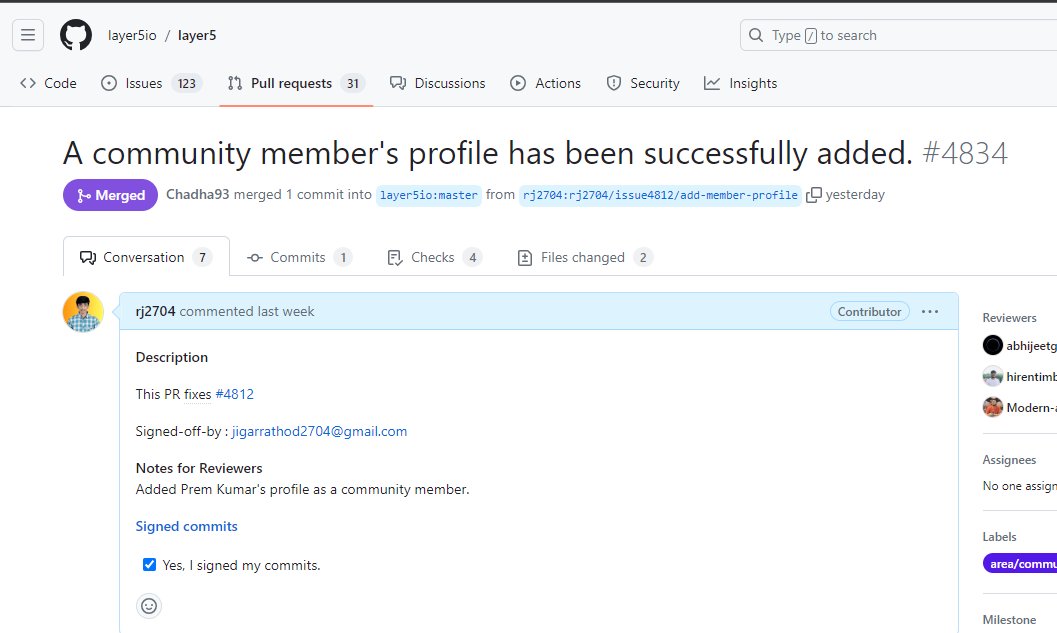Open reviewer Modern-a profile
This screenshot has width=1057, height=633.
pos(1030,408)
